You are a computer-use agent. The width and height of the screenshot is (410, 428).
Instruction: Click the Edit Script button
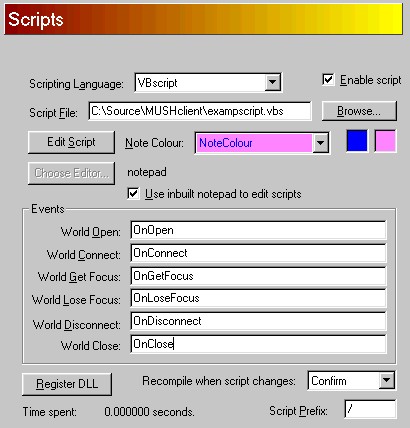71,142
